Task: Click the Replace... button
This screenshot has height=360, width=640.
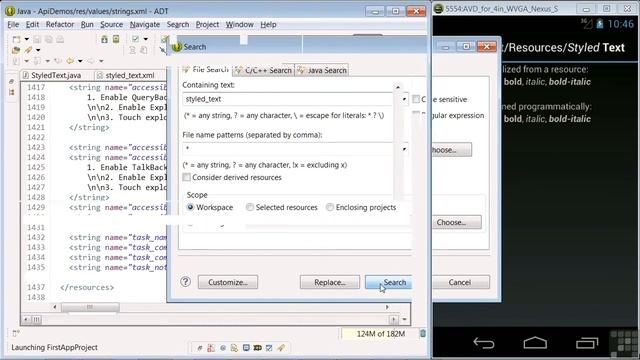Action: click(x=330, y=282)
